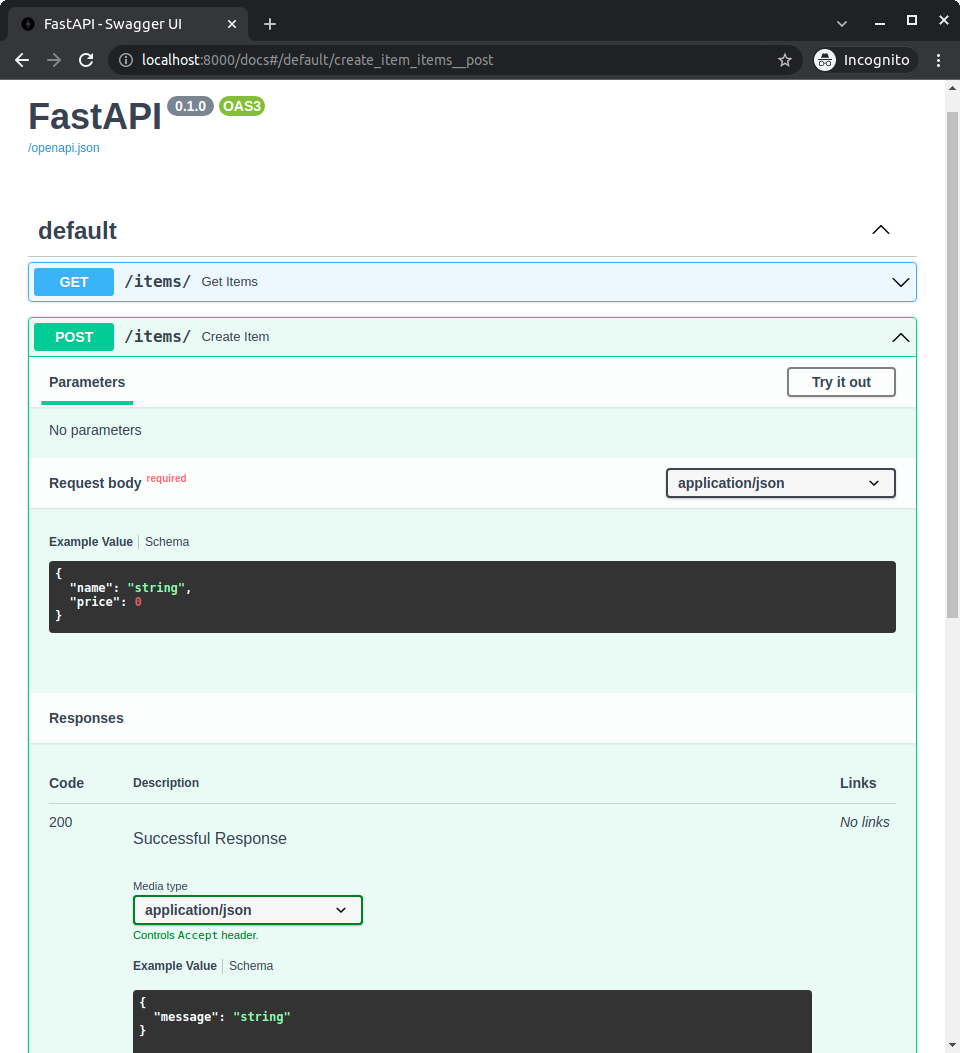Select the Parameters tab
960x1053 pixels.
coord(87,382)
